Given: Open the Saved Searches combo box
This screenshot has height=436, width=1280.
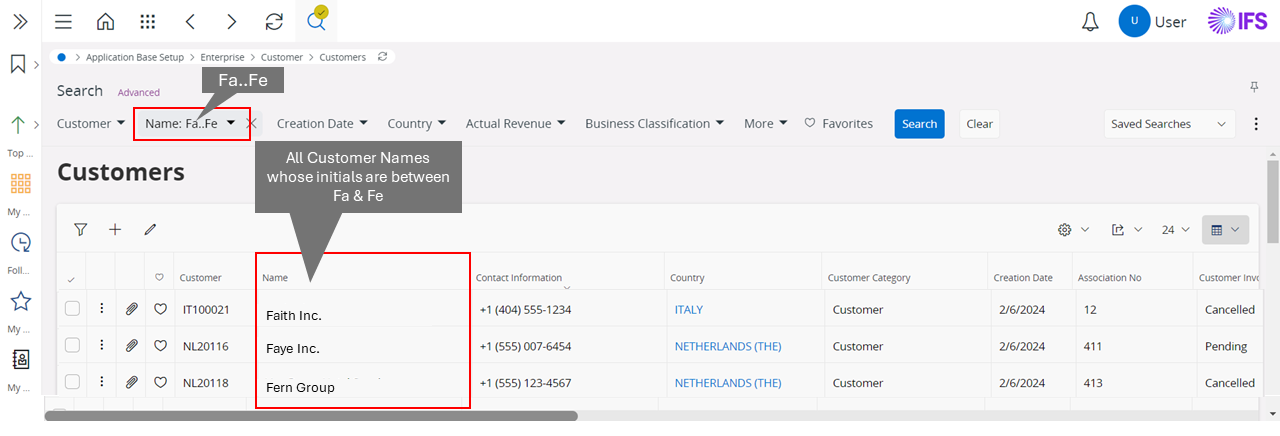Looking at the screenshot, I should [1169, 124].
